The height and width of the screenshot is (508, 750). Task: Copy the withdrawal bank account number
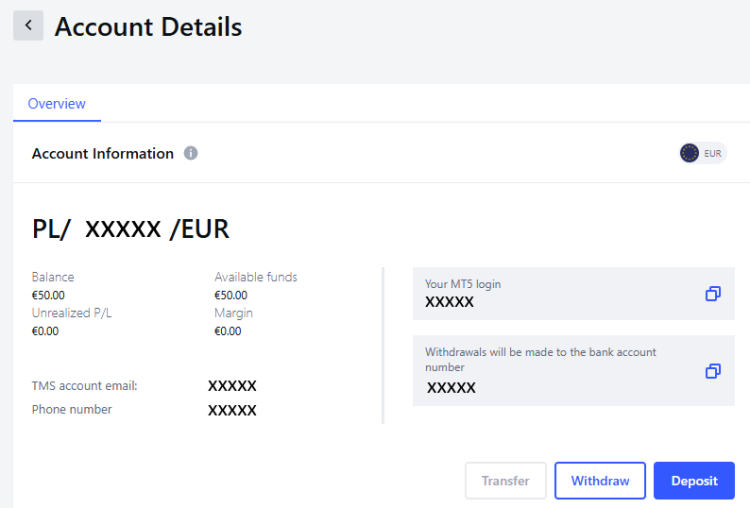pyautogui.click(x=713, y=371)
